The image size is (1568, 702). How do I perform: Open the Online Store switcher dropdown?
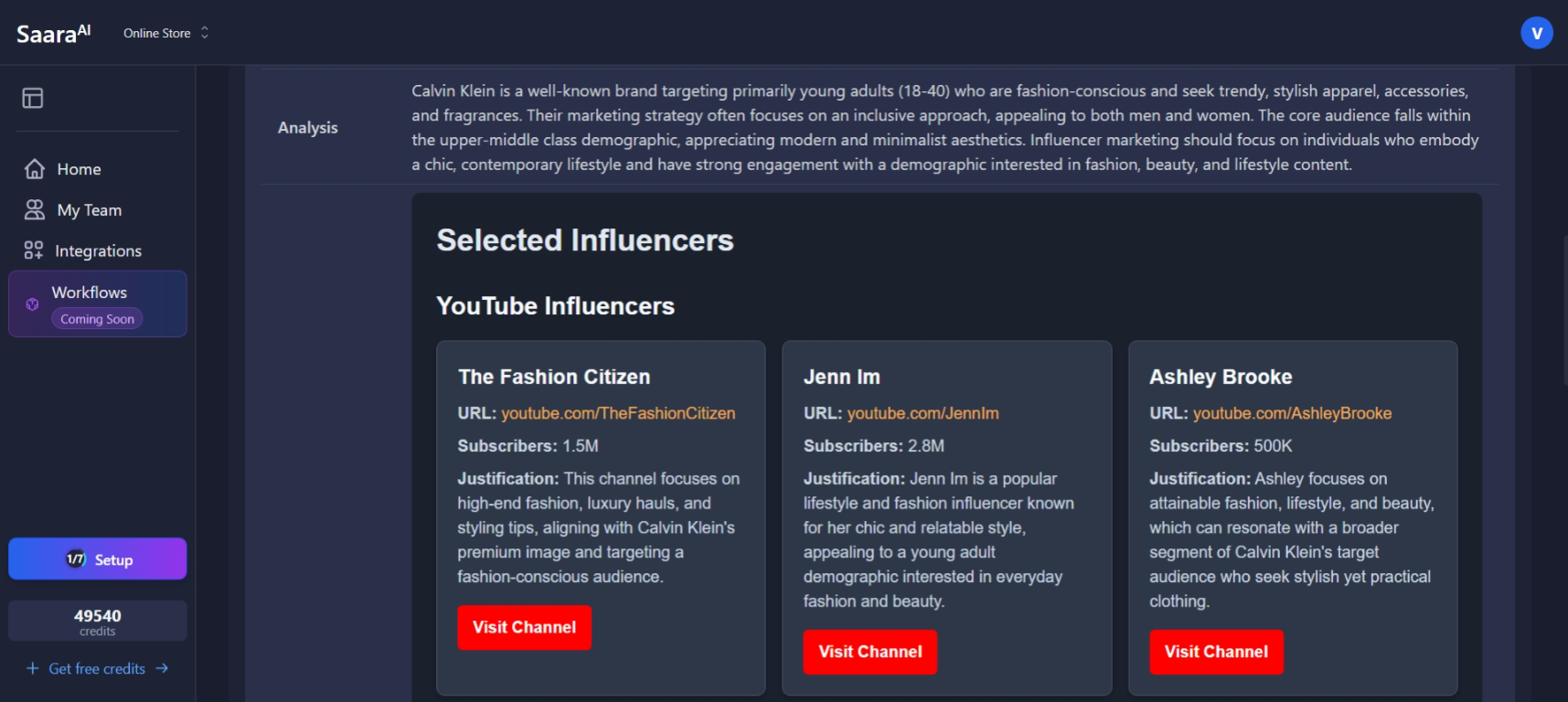click(x=165, y=33)
